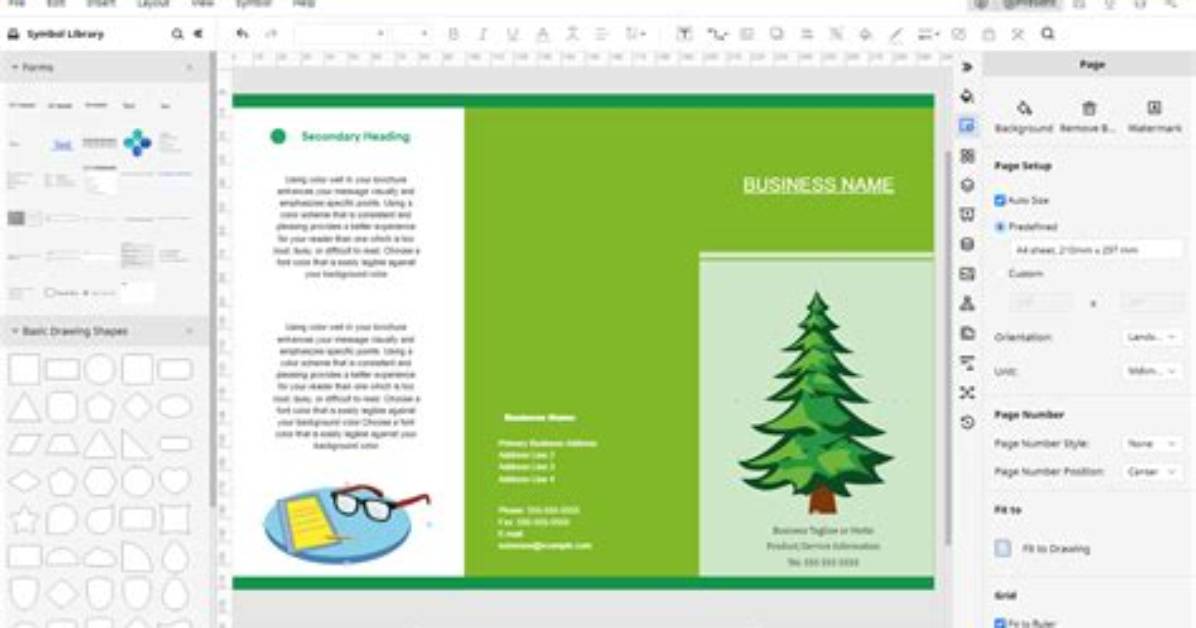Click the Background button
The image size is (1196, 628).
1024,117
